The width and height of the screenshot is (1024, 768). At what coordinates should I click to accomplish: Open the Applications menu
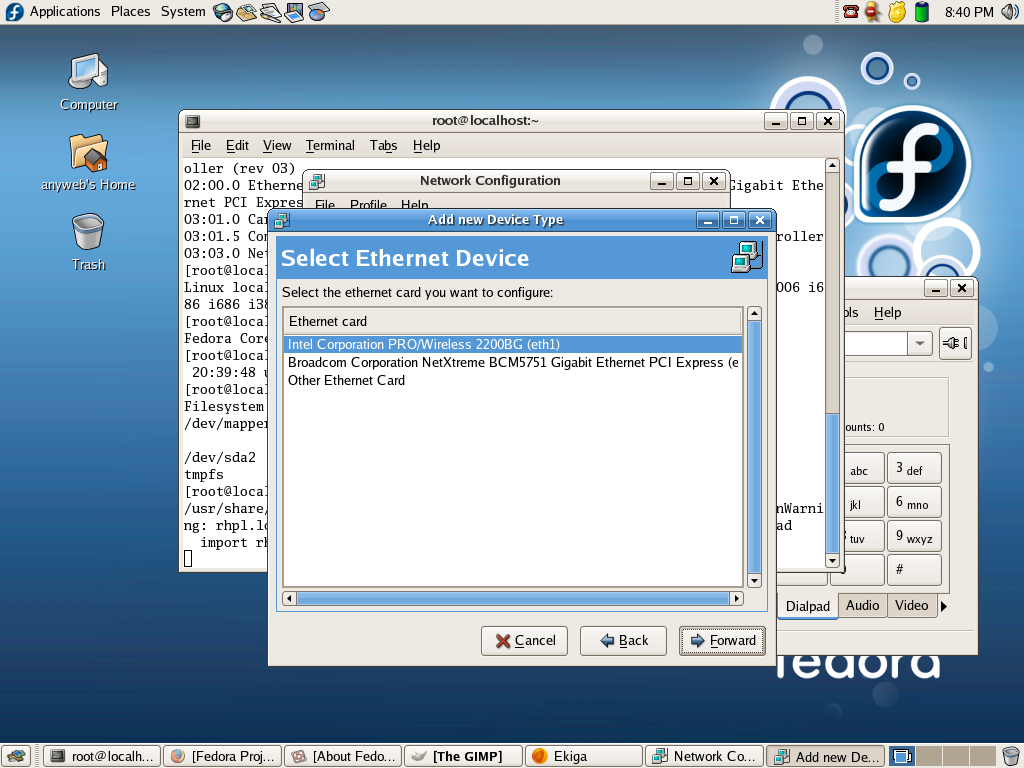(x=65, y=12)
